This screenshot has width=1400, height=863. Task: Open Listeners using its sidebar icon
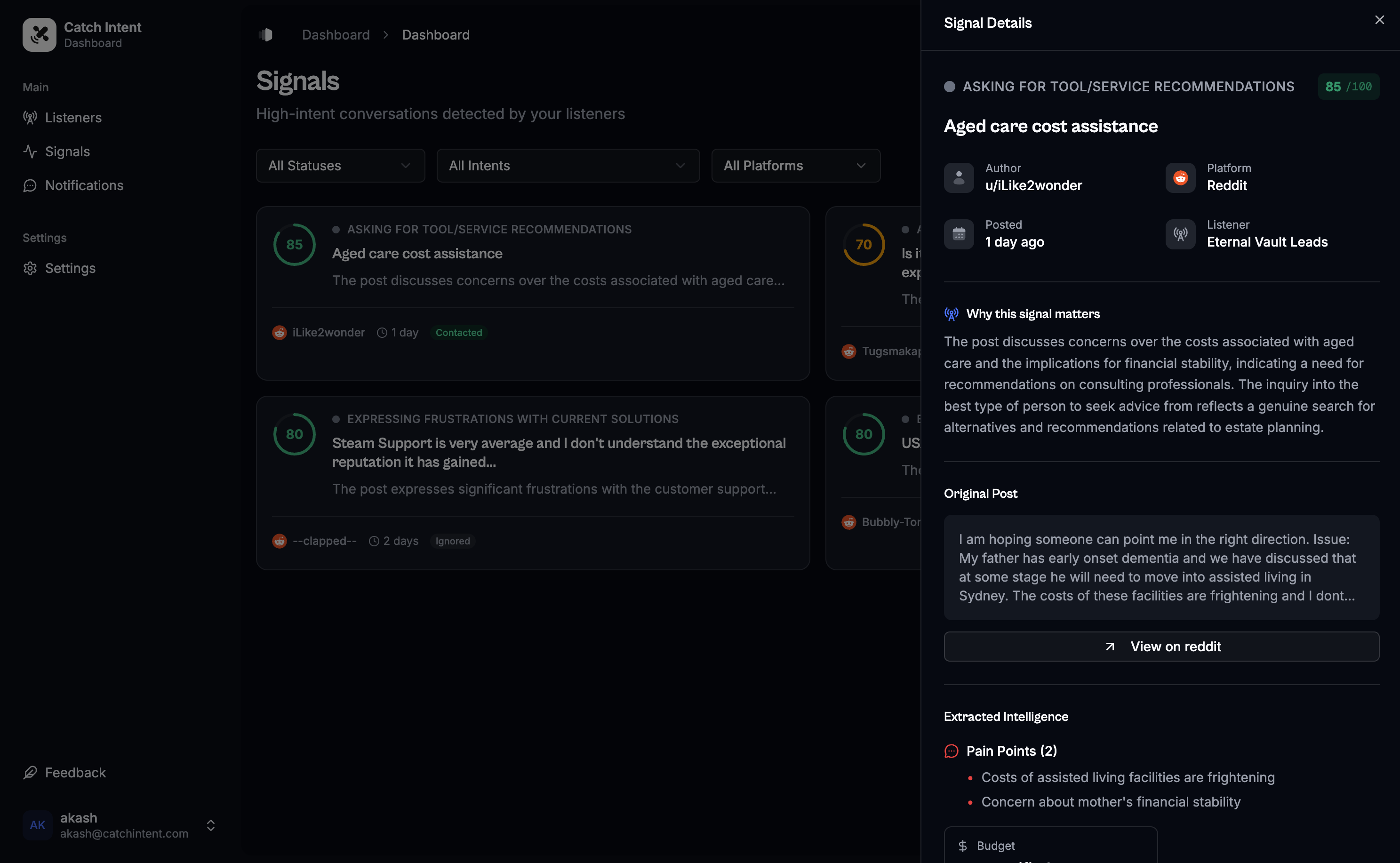pyautogui.click(x=30, y=118)
